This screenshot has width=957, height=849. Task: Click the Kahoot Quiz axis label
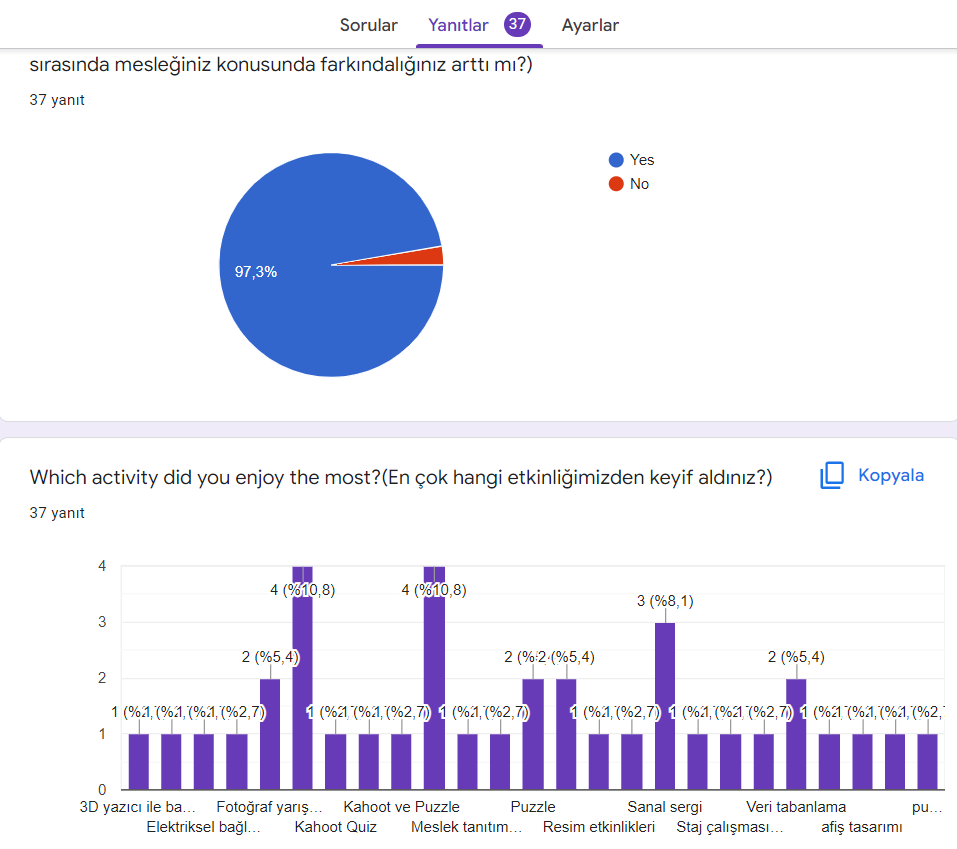tap(335, 827)
